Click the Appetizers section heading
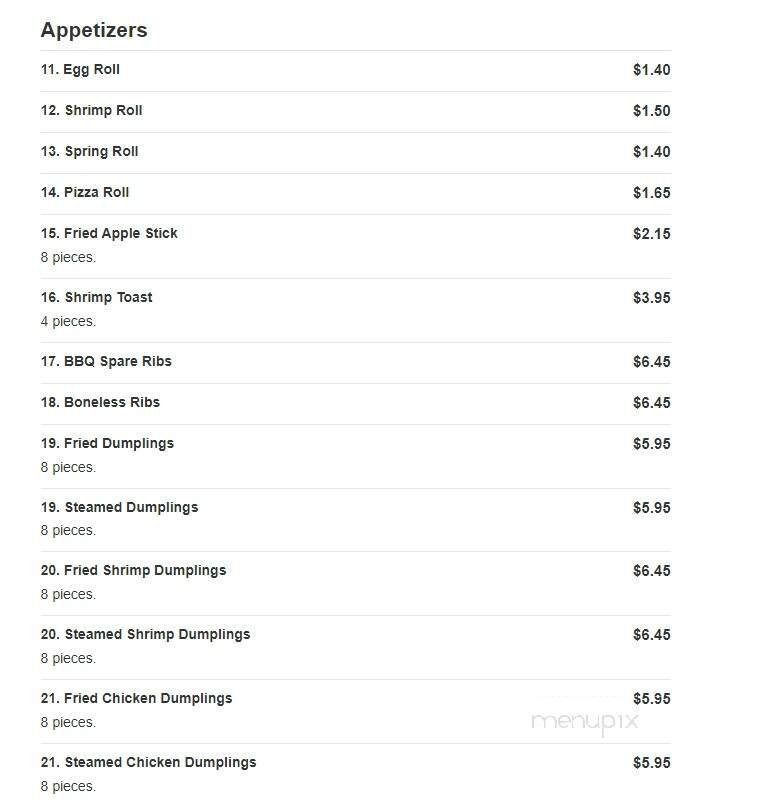764x804 pixels. tap(94, 30)
